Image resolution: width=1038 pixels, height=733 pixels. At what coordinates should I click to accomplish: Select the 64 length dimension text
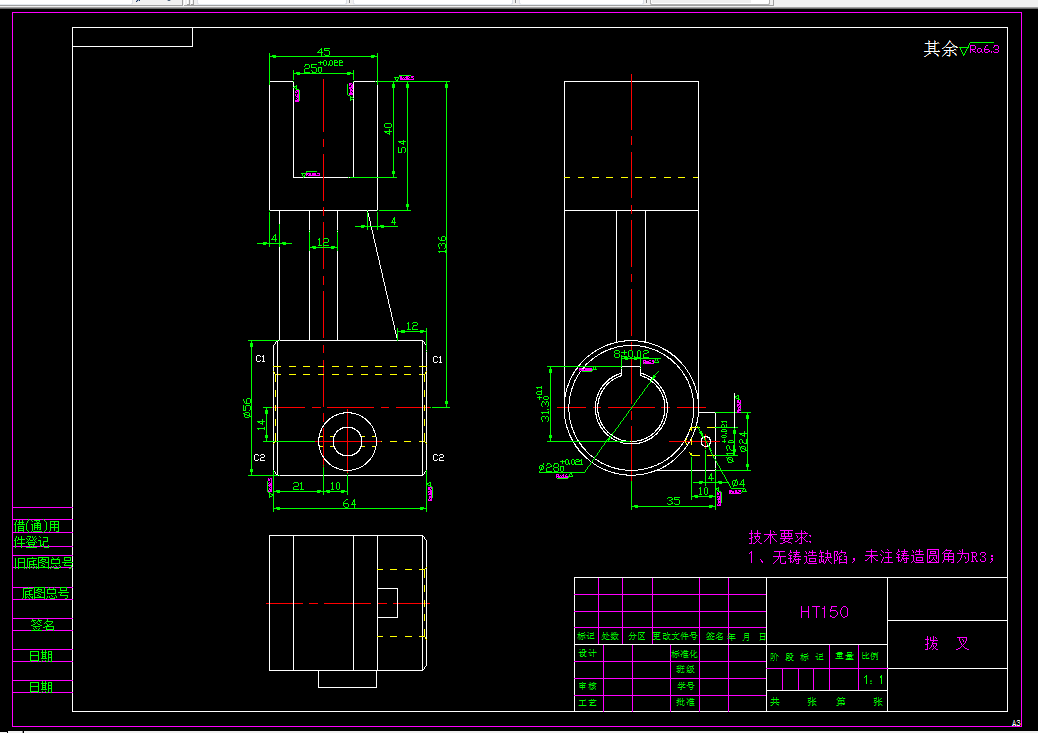[349, 503]
